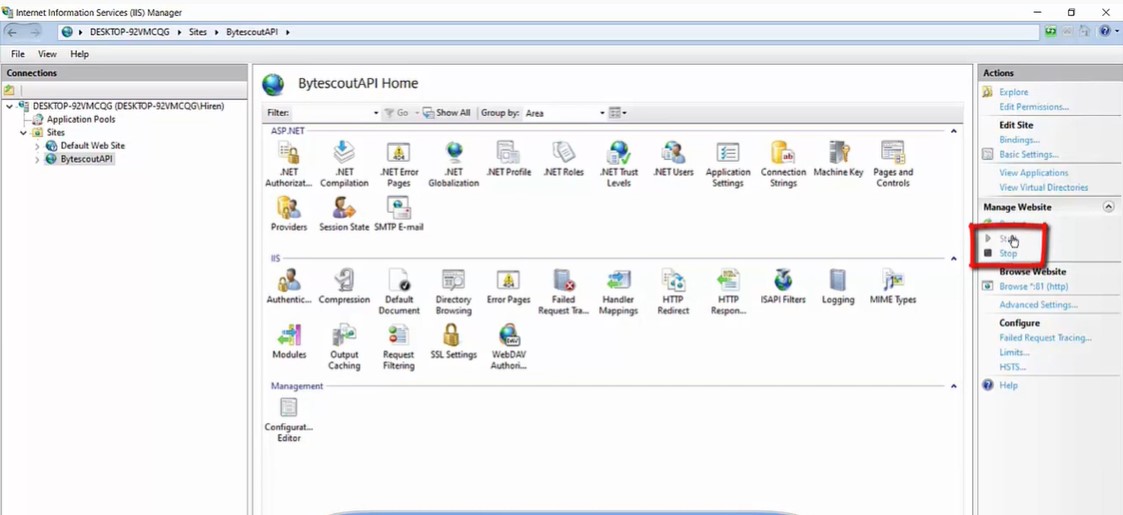Open the Filter dropdown
The width and height of the screenshot is (1123, 515).
[x=376, y=113]
